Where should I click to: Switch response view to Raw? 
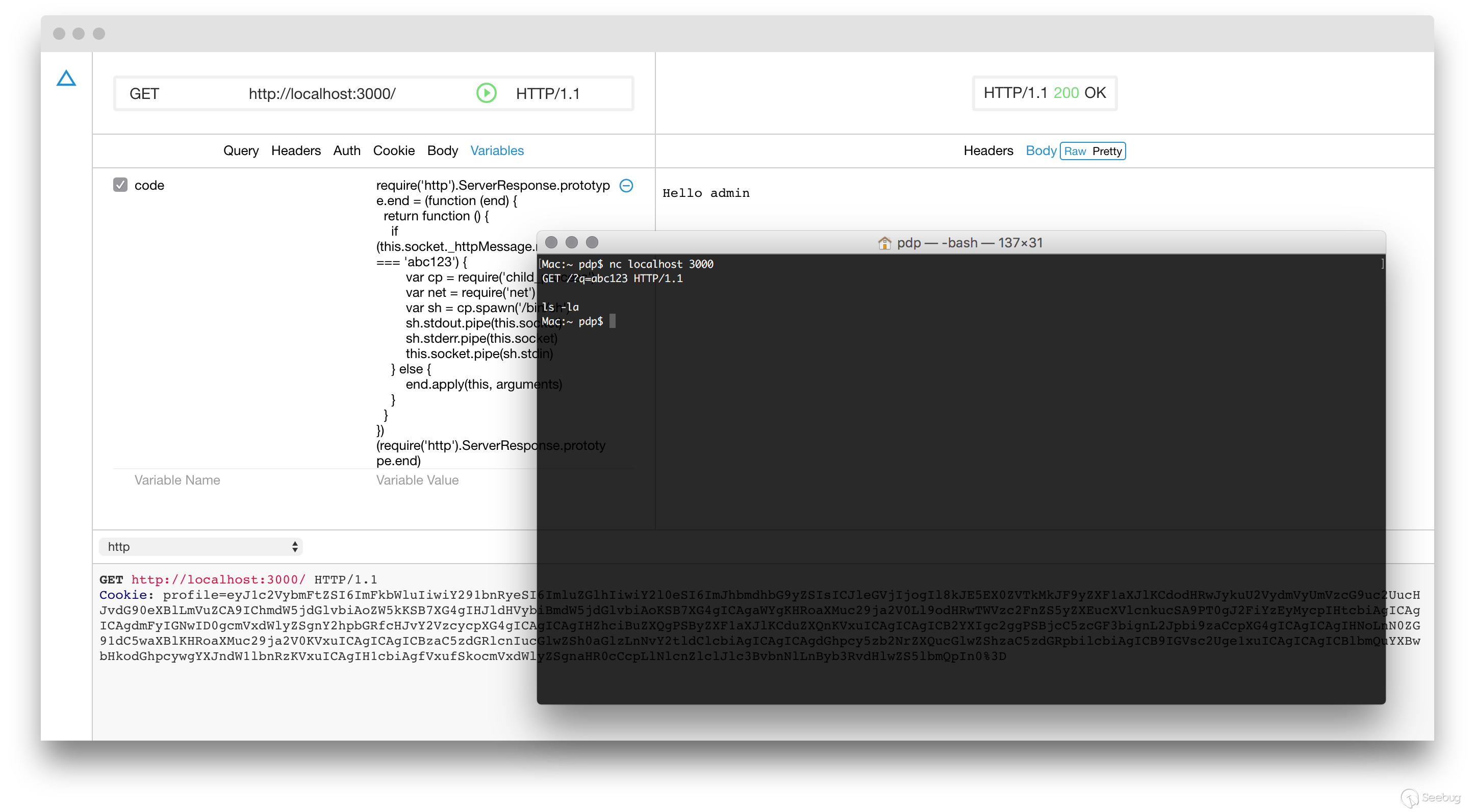[x=1075, y=151]
